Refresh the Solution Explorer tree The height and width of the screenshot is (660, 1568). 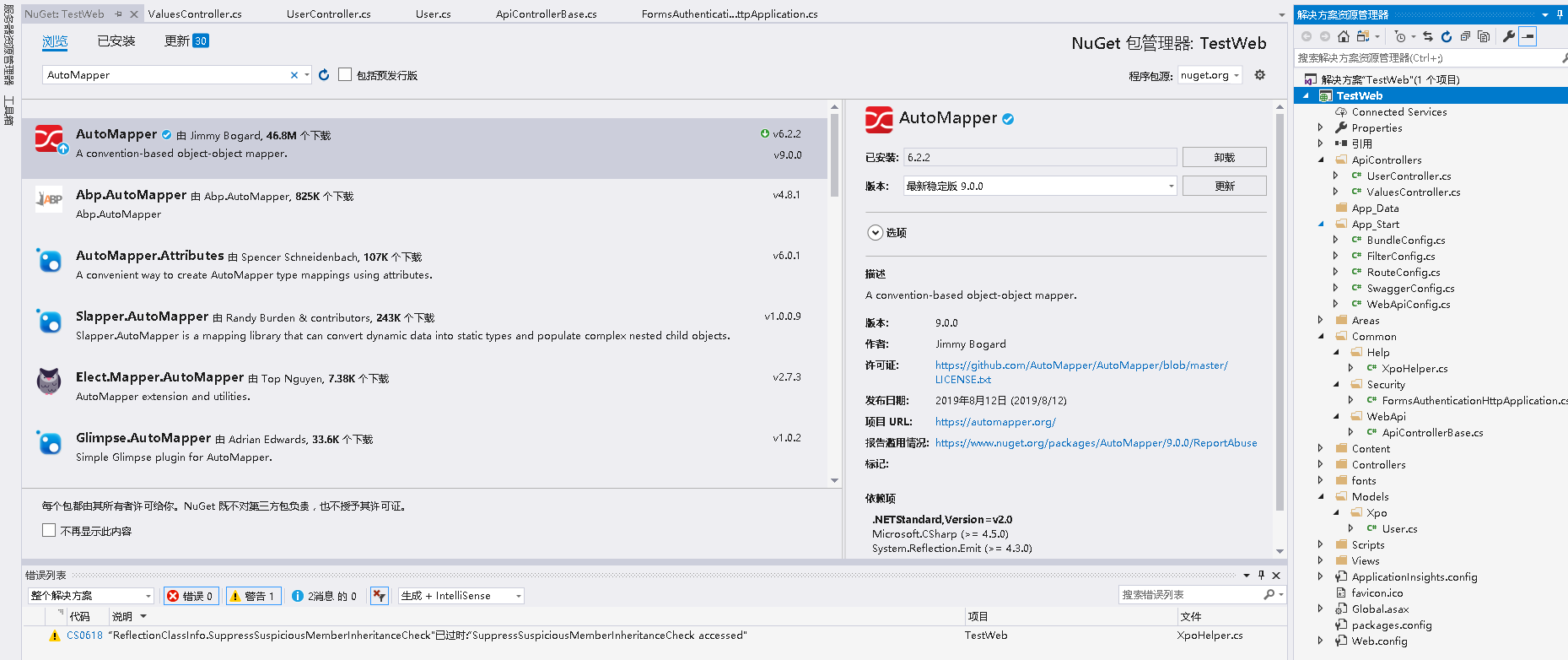pos(1447,36)
